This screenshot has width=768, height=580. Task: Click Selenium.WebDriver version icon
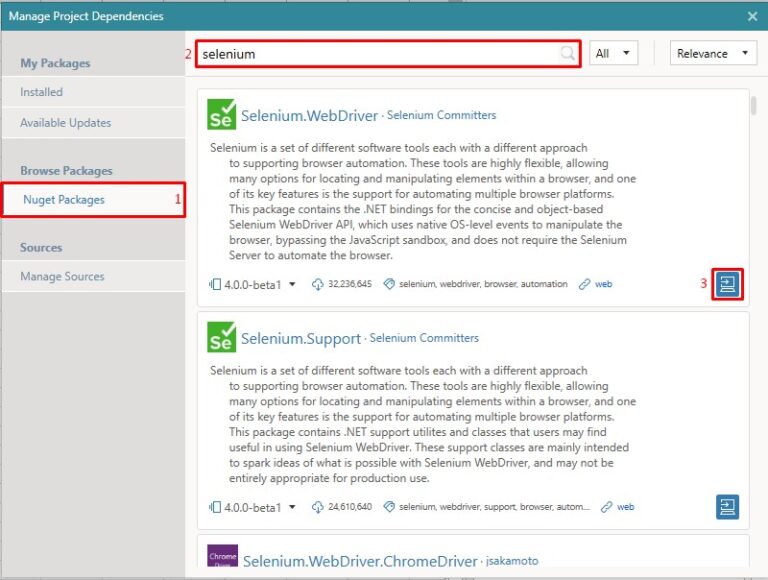click(x=215, y=284)
